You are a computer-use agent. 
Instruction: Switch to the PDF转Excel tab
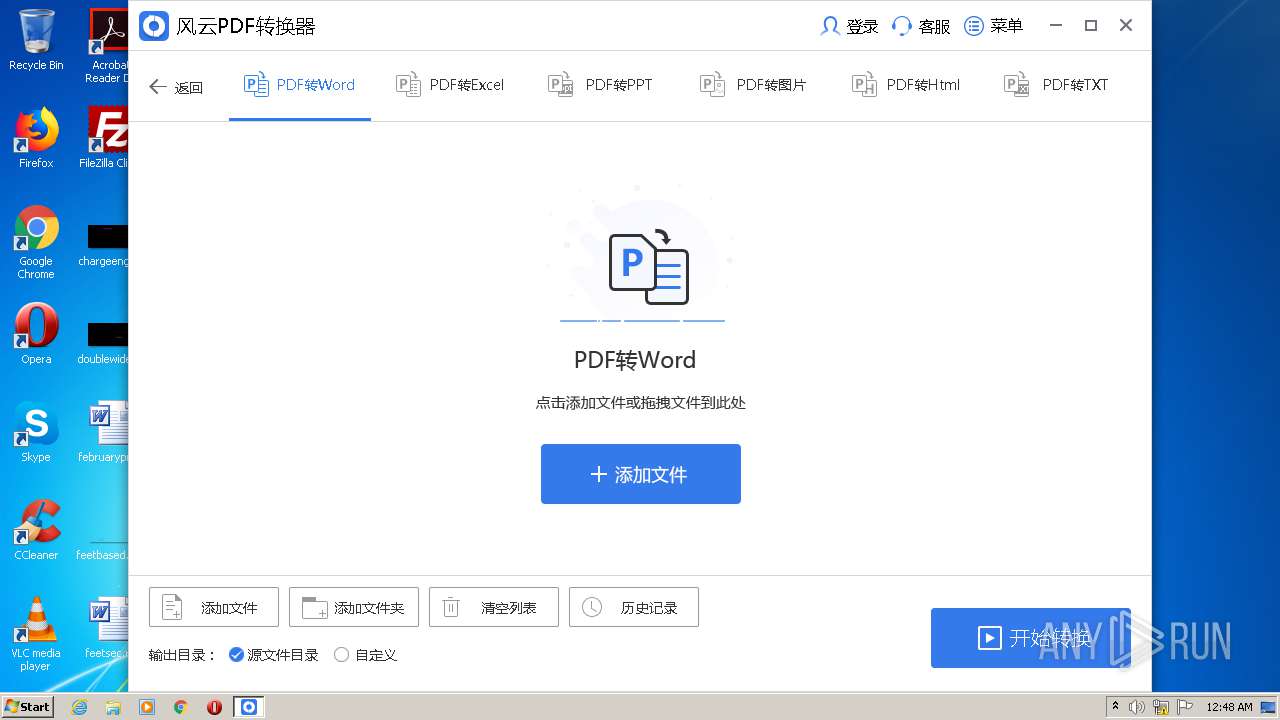tap(450, 85)
